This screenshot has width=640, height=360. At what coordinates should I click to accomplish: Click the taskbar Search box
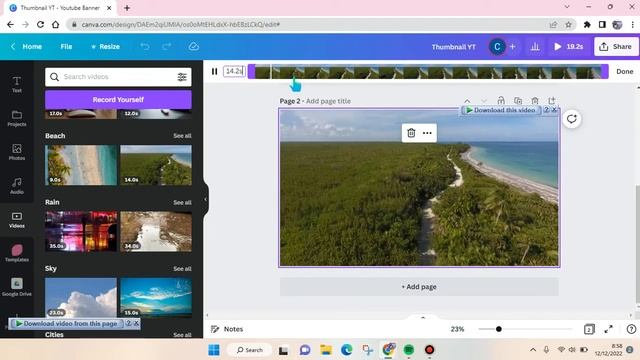click(250, 350)
